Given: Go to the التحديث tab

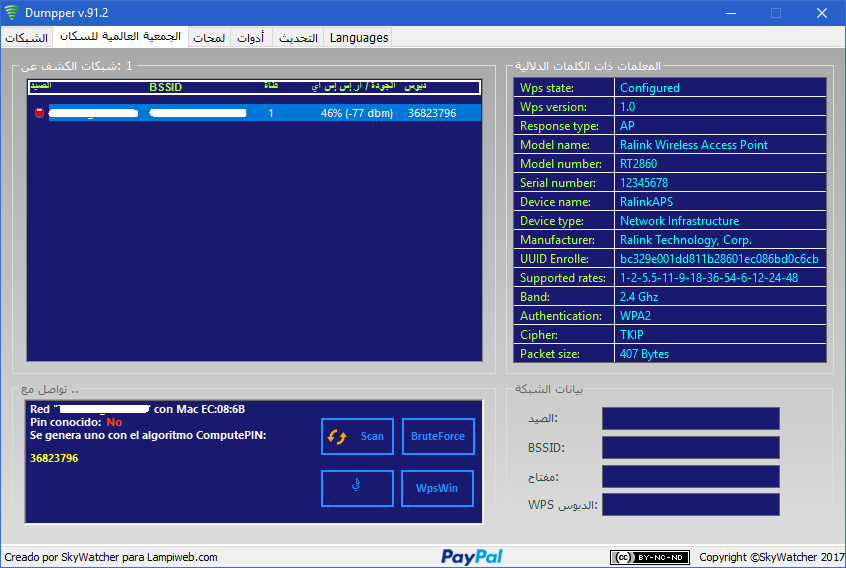Looking at the screenshot, I should (298, 38).
